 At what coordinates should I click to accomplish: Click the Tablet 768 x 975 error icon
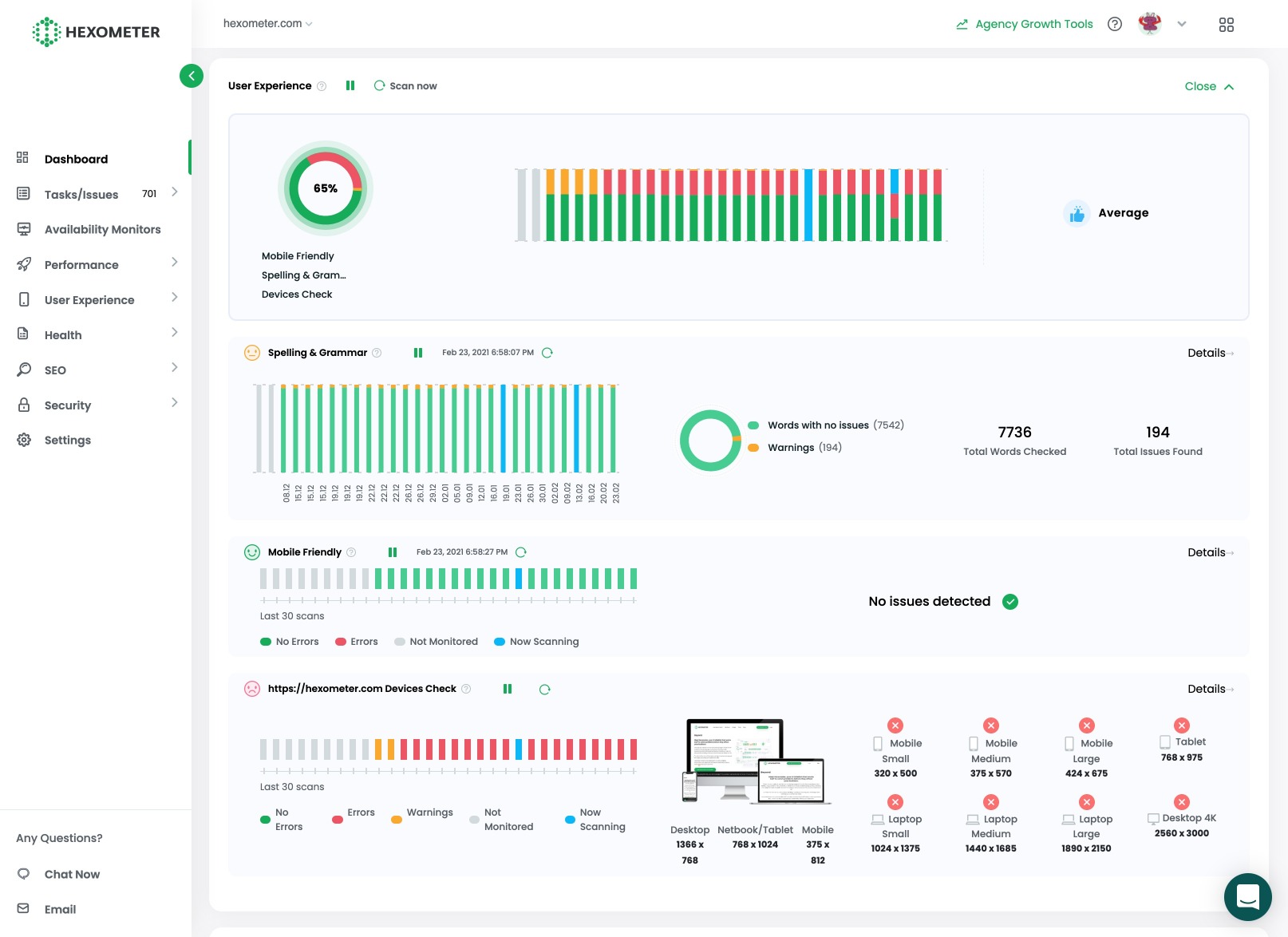click(1182, 725)
